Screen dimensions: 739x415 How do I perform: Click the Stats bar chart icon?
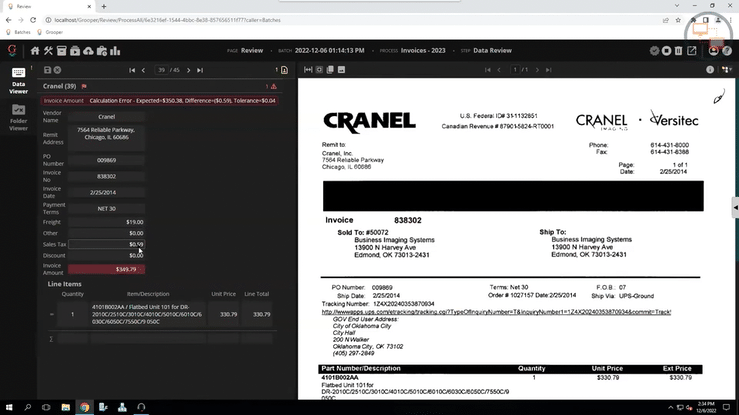coord(116,51)
